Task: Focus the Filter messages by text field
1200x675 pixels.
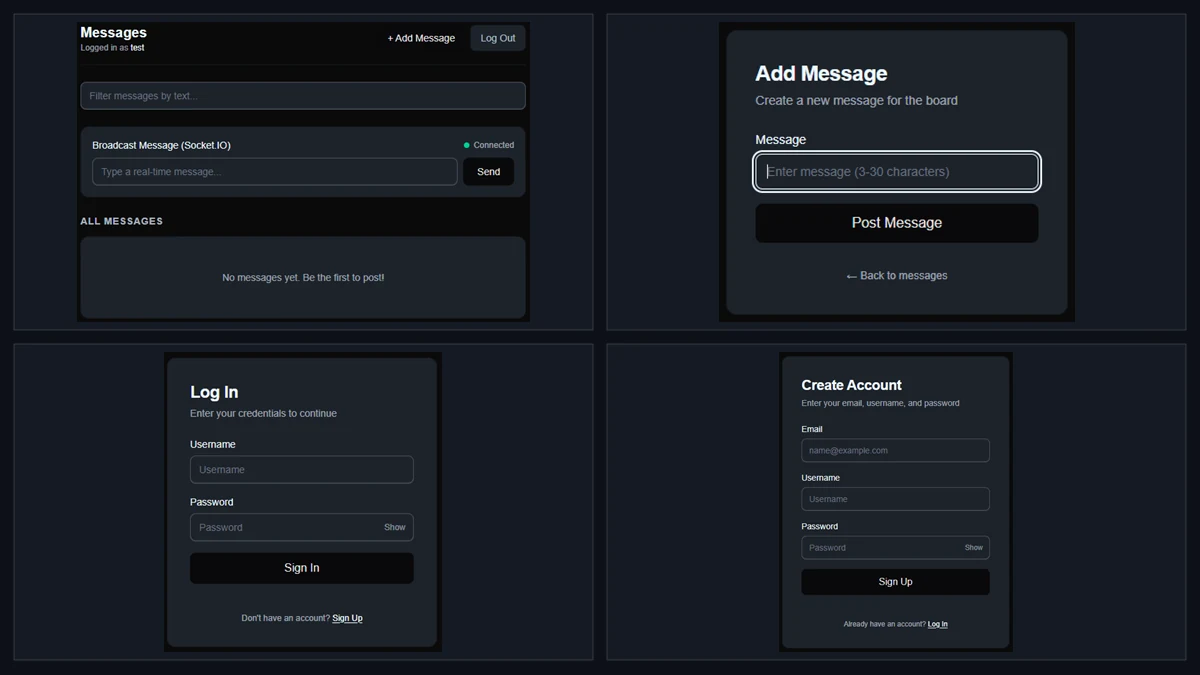Action: point(303,96)
